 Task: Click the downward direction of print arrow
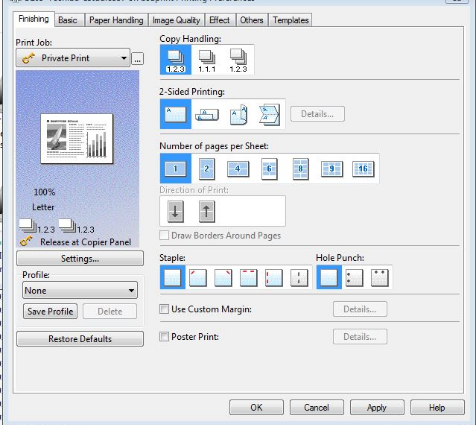point(175,211)
